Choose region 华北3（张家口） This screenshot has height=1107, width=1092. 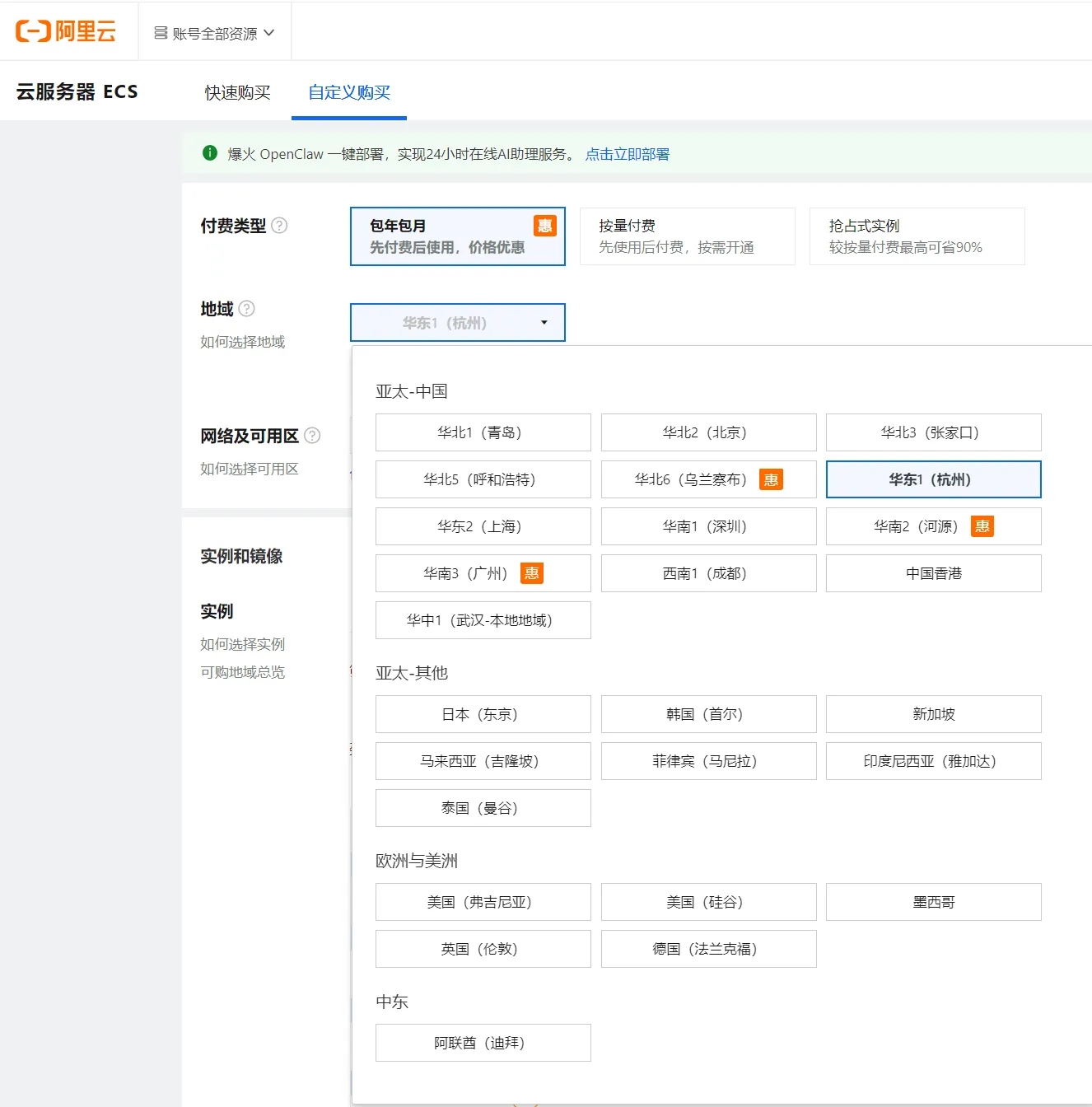click(934, 432)
